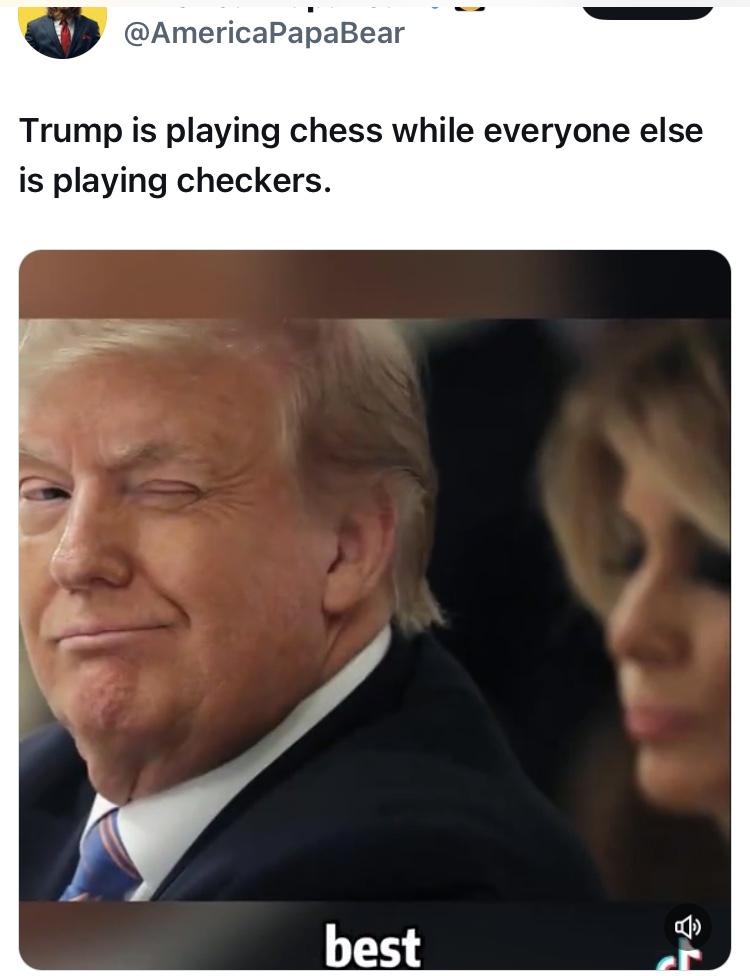Click the blue striped tie in the video
750x976 pixels.
103,858
